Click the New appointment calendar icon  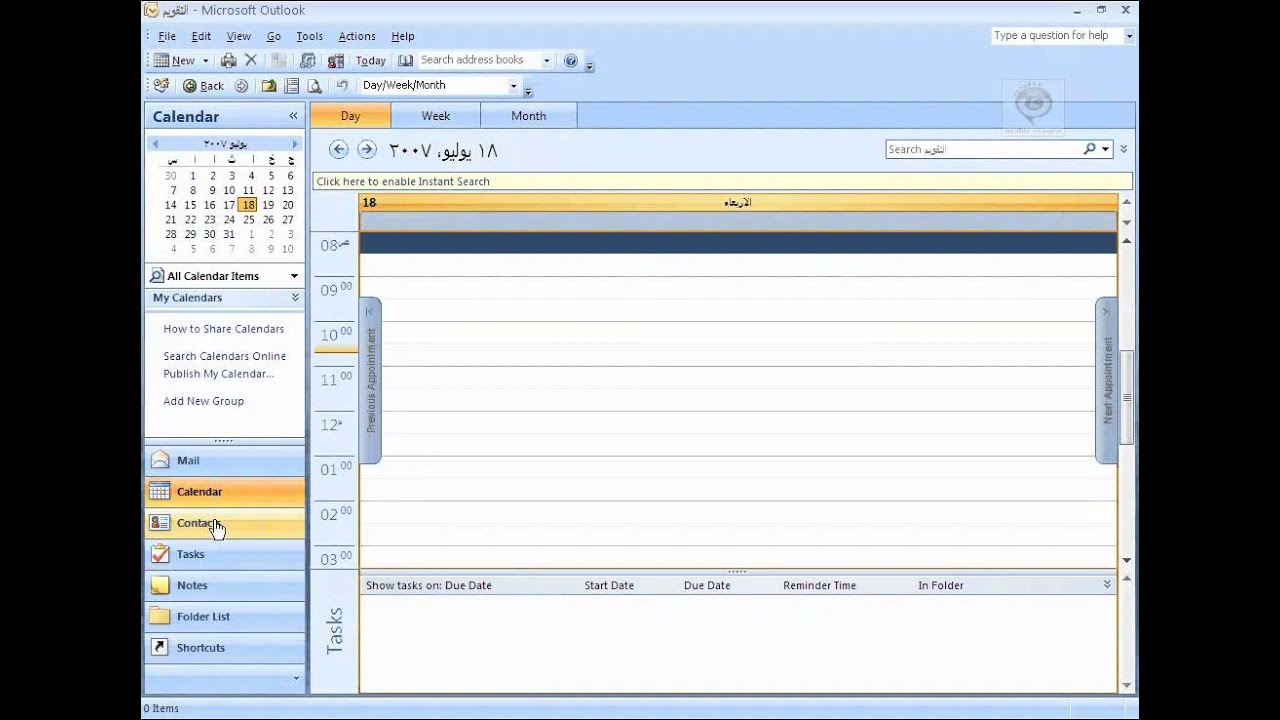coord(161,60)
